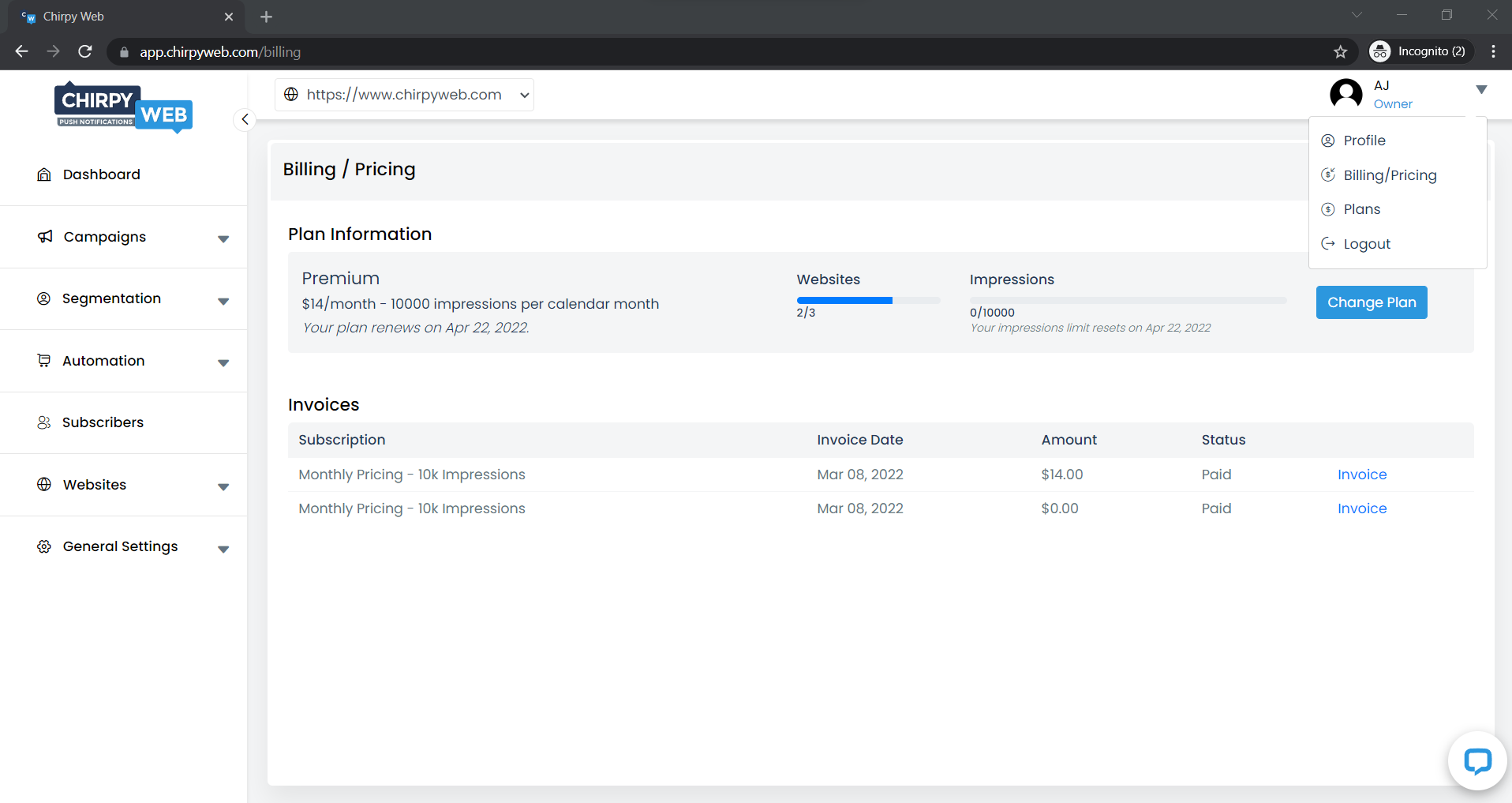Click the Chirpy Web logo
Image resolution: width=1512 pixels, height=803 pixels.
[x=123, y=107]
